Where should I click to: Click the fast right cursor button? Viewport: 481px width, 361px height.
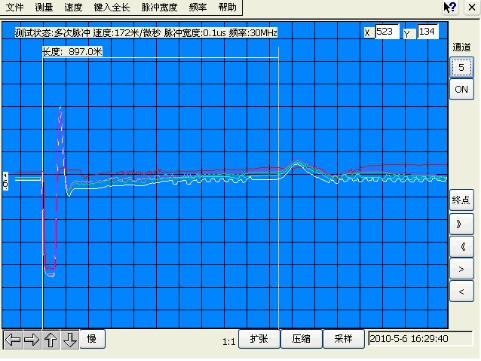461,224
